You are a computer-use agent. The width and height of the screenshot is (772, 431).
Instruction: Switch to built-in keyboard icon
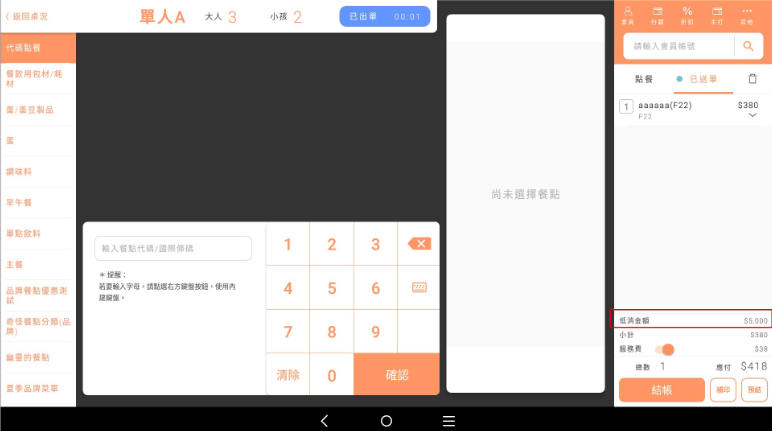tap(419, 288)
